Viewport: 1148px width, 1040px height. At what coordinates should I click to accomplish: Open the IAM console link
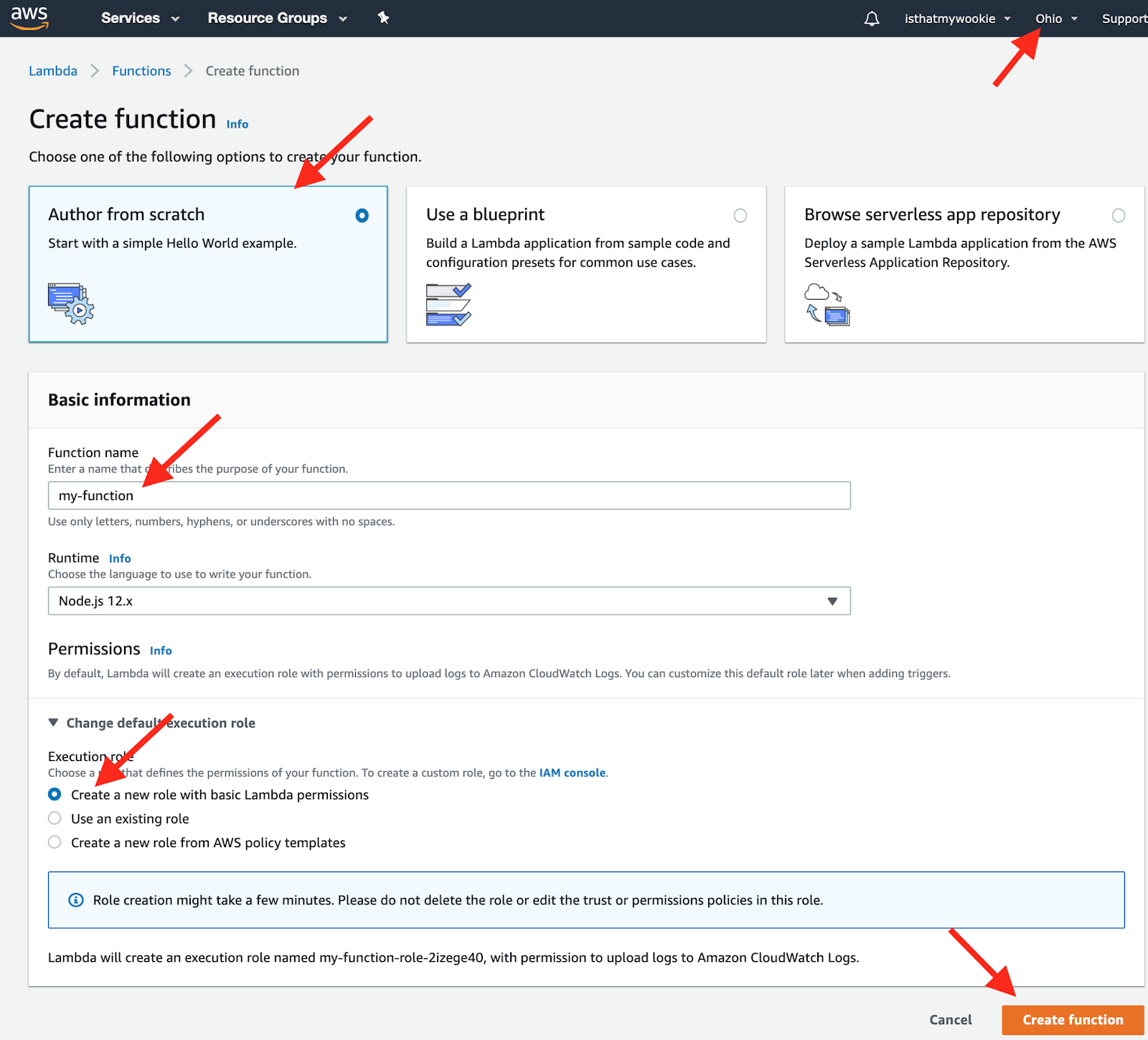[x=572, y=772]
